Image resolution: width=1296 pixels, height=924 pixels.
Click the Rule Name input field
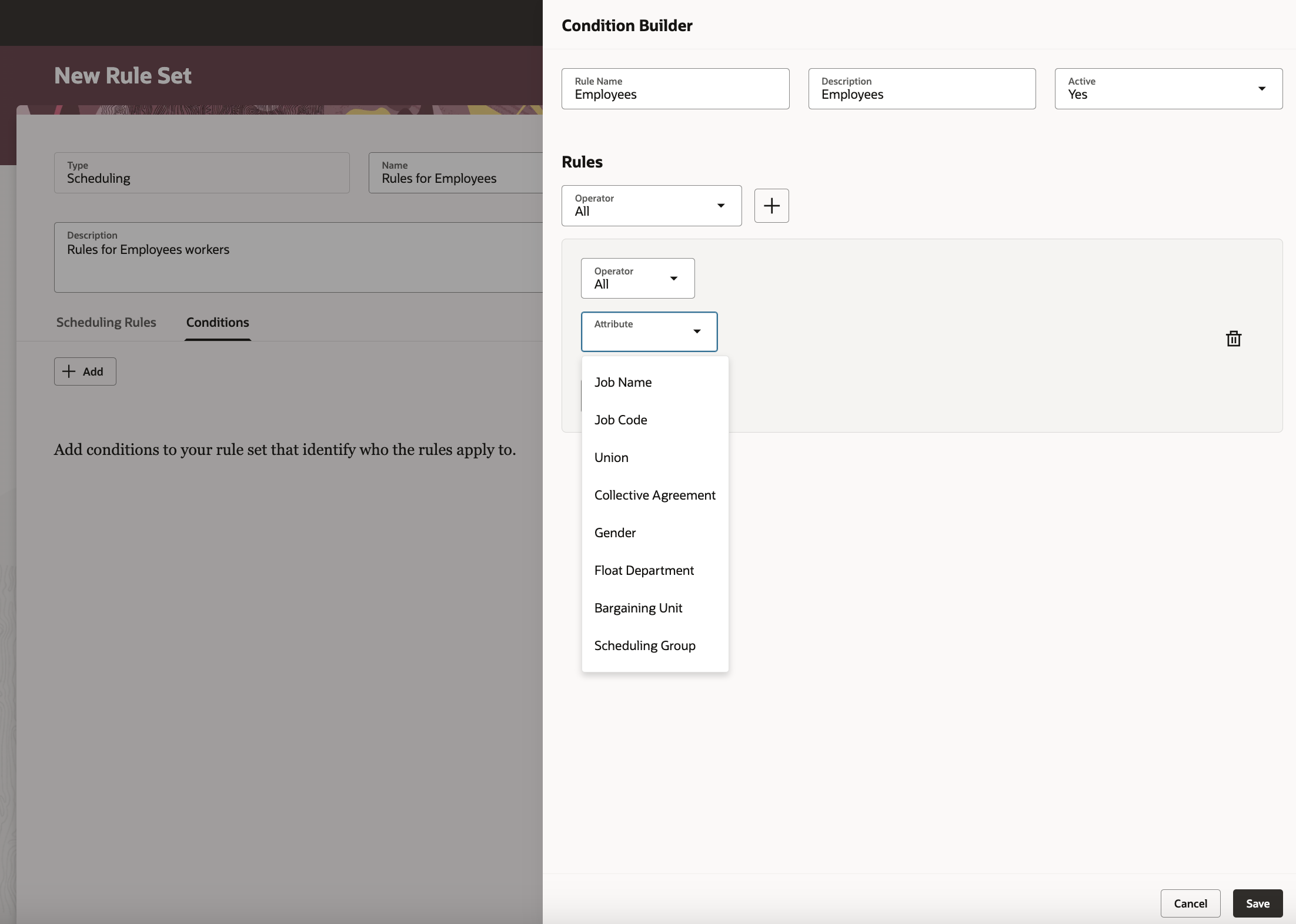(x=674, y=89)
